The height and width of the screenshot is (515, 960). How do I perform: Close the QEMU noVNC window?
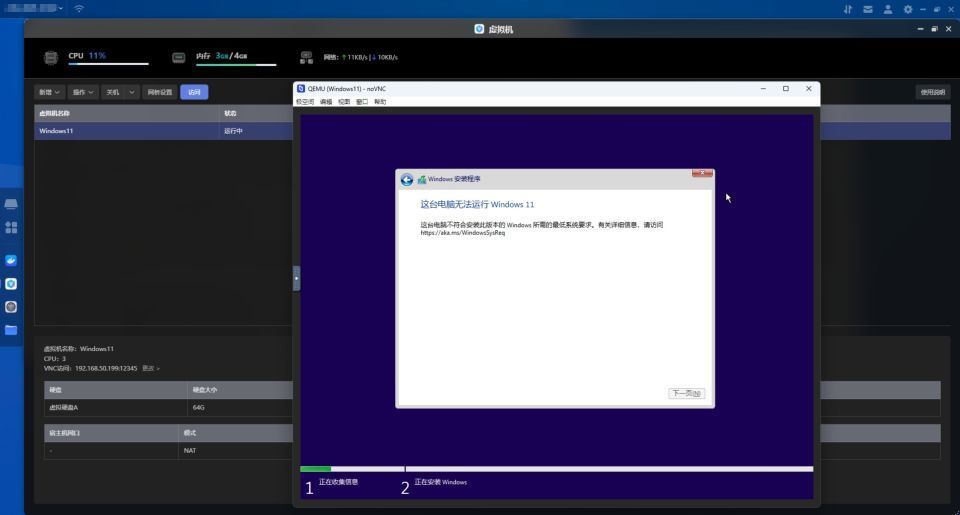(x=809, y=89)
